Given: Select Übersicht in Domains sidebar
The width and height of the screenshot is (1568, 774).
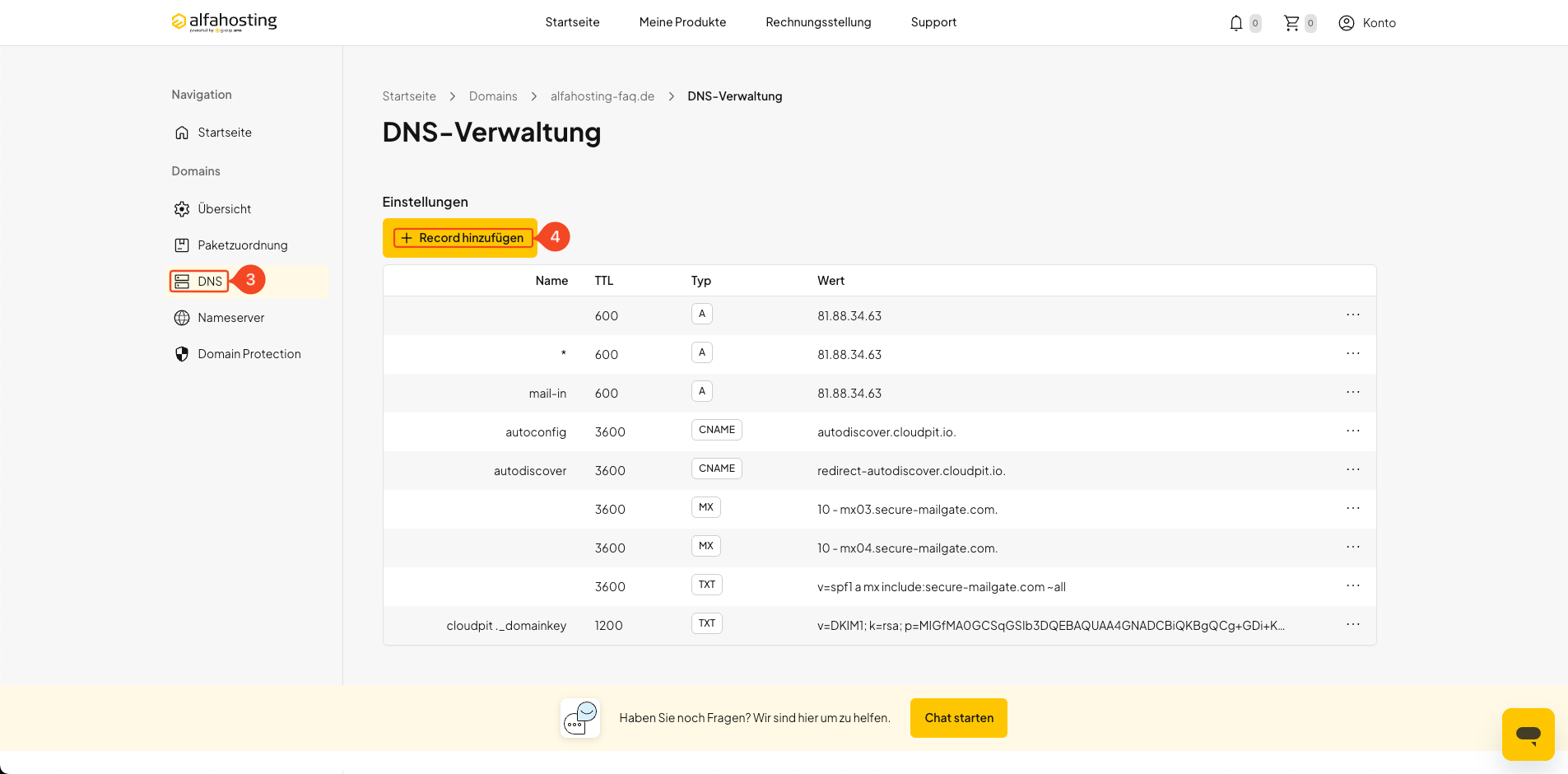Looking at the screenshot, I should [224, 209].
